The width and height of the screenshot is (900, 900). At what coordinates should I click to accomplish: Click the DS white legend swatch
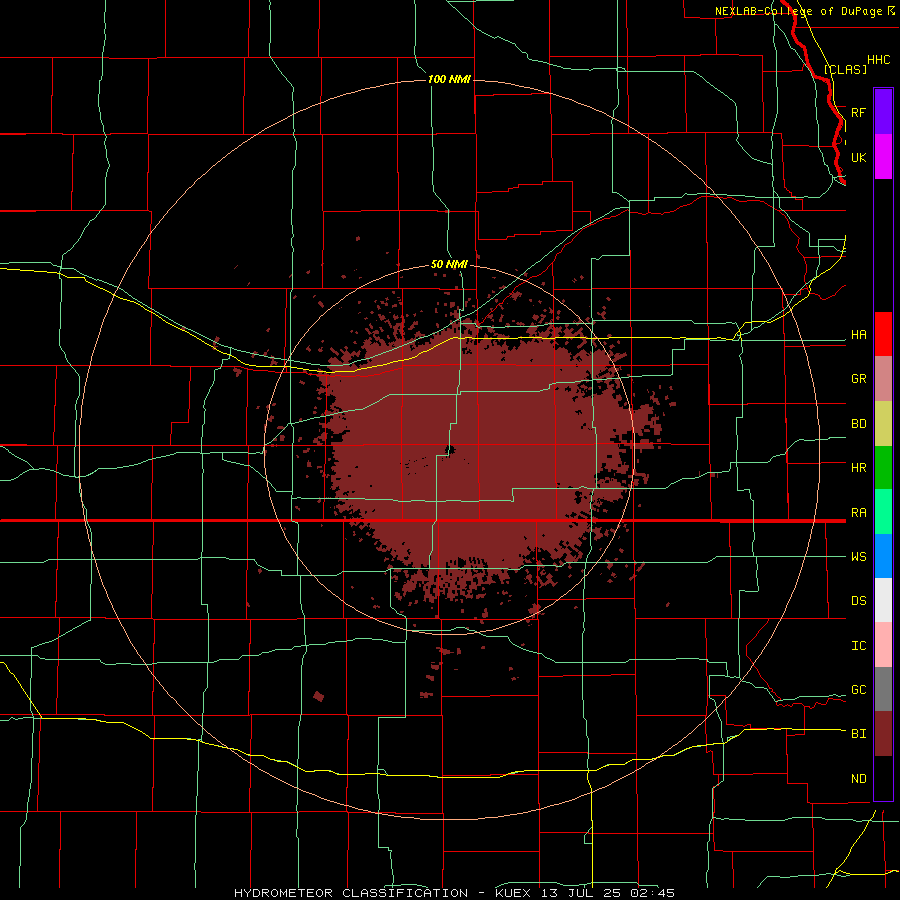click(883, 600)
